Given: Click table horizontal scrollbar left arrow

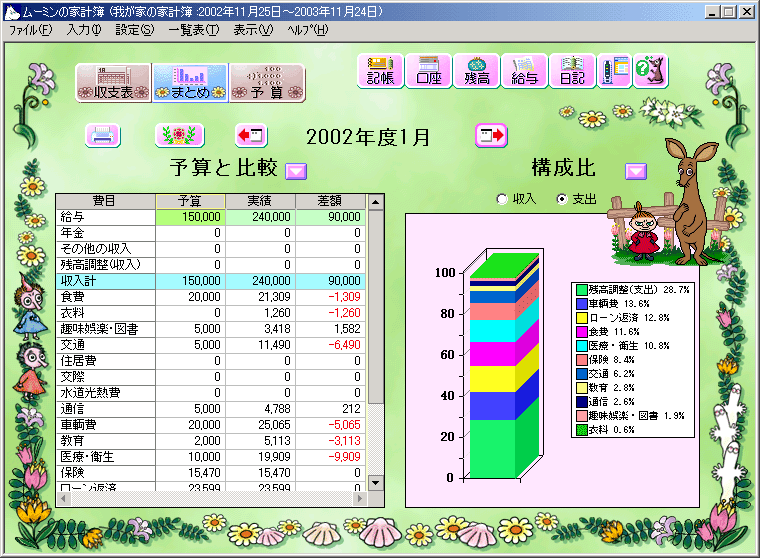Looking at the screenshot, I should point(63,498).
